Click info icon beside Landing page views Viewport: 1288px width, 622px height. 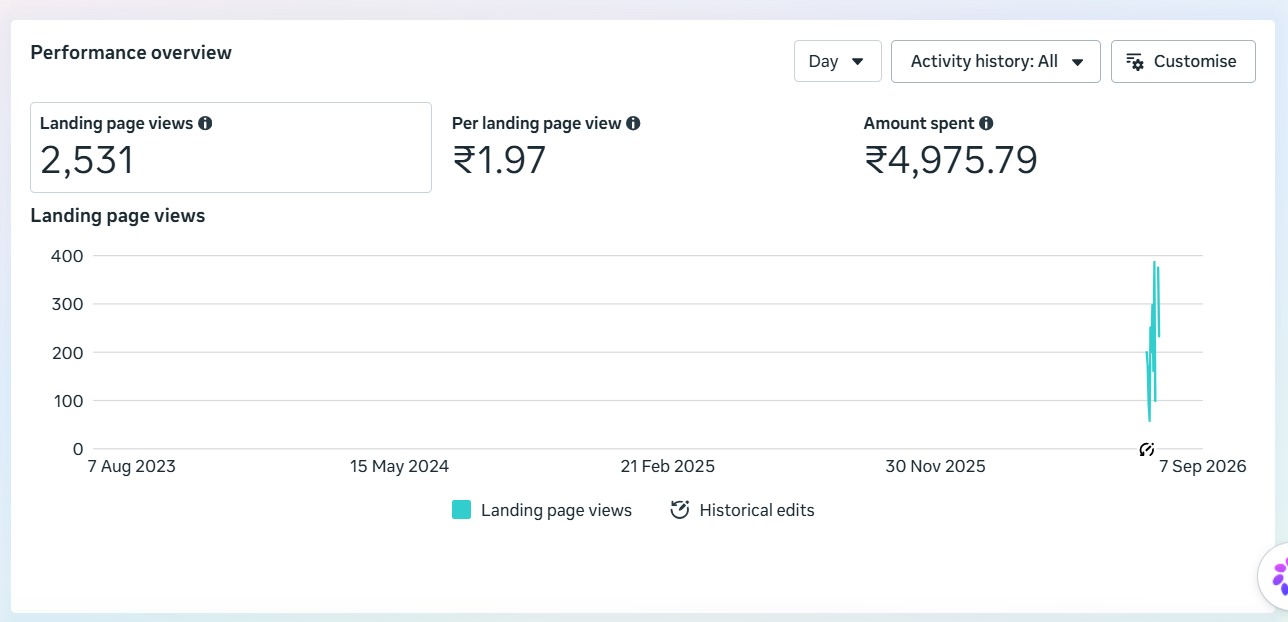coord(205,123)
